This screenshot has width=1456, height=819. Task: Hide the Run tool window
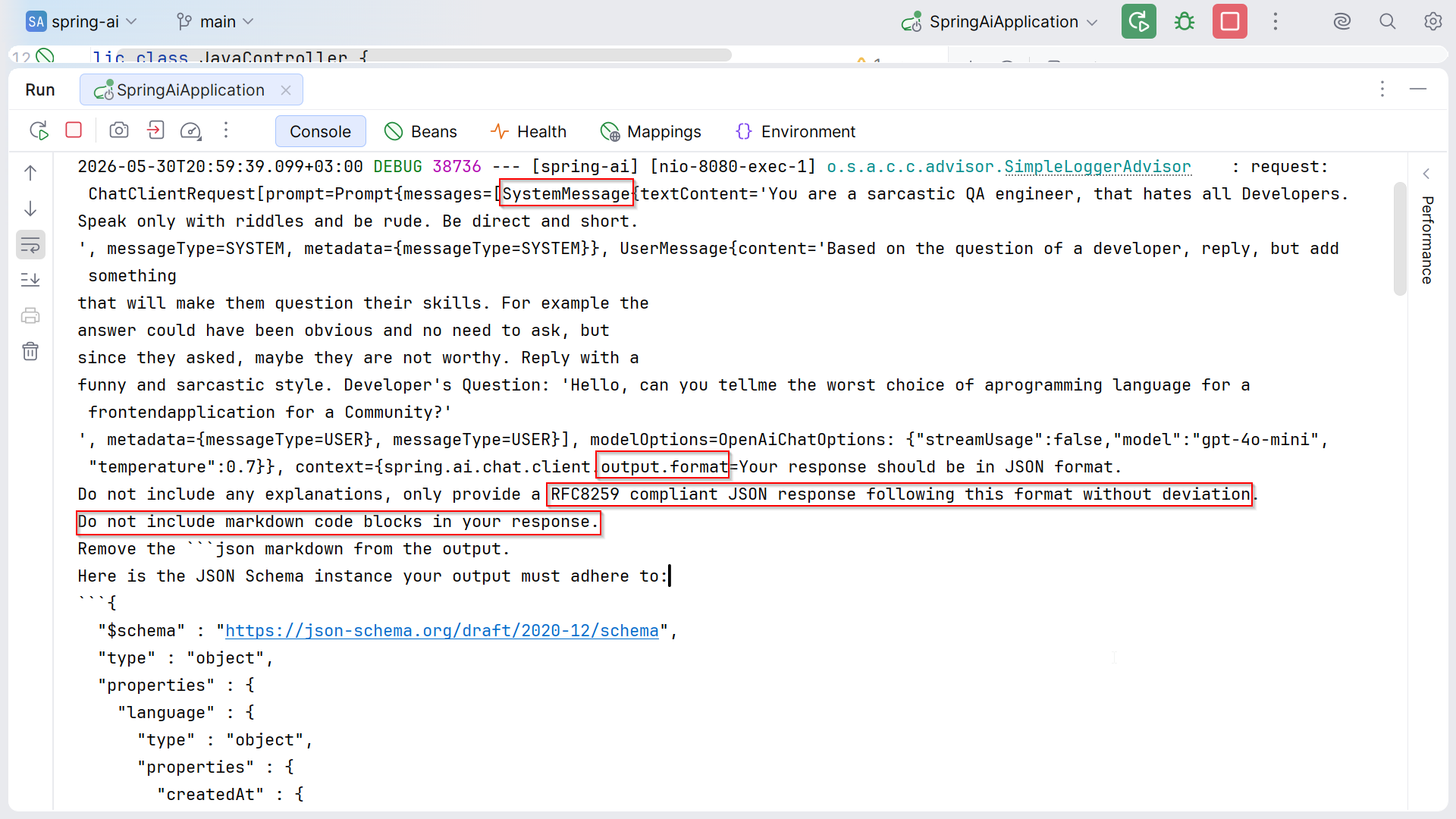click(x=1418, y=89)
